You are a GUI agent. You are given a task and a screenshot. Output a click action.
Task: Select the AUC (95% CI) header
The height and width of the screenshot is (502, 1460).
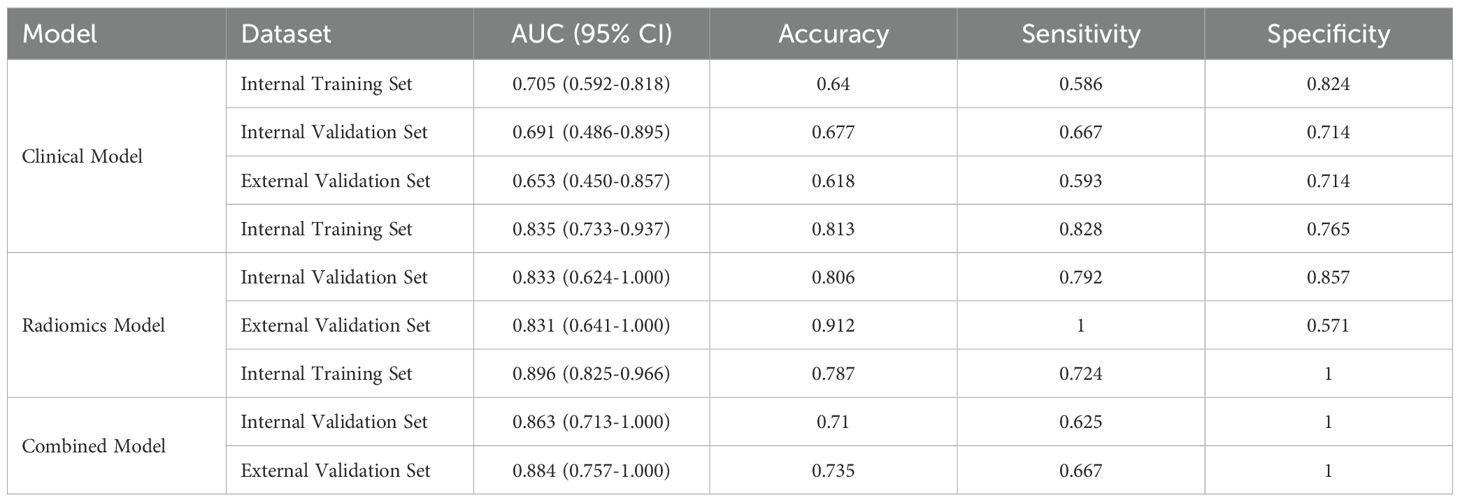point(591,34)
